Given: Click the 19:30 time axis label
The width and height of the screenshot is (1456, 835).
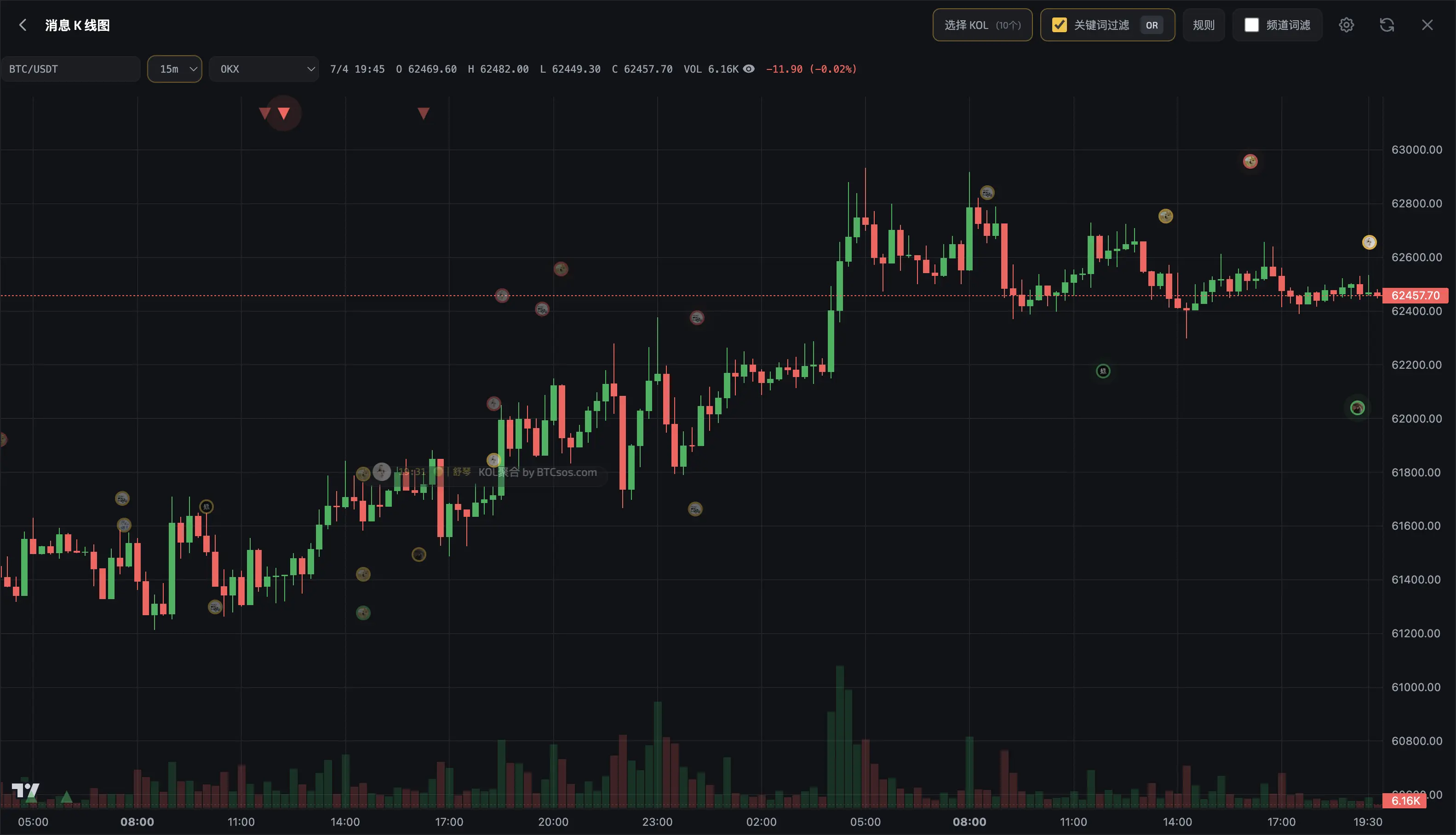Looking at the screenshot, I should 1368,822.
